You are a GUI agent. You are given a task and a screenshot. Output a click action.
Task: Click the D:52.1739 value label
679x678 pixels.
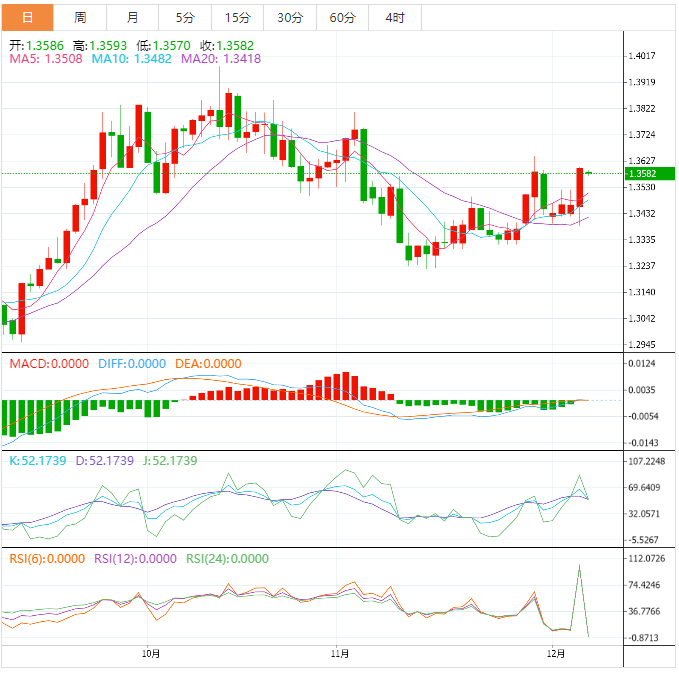(x=105, y=461)
